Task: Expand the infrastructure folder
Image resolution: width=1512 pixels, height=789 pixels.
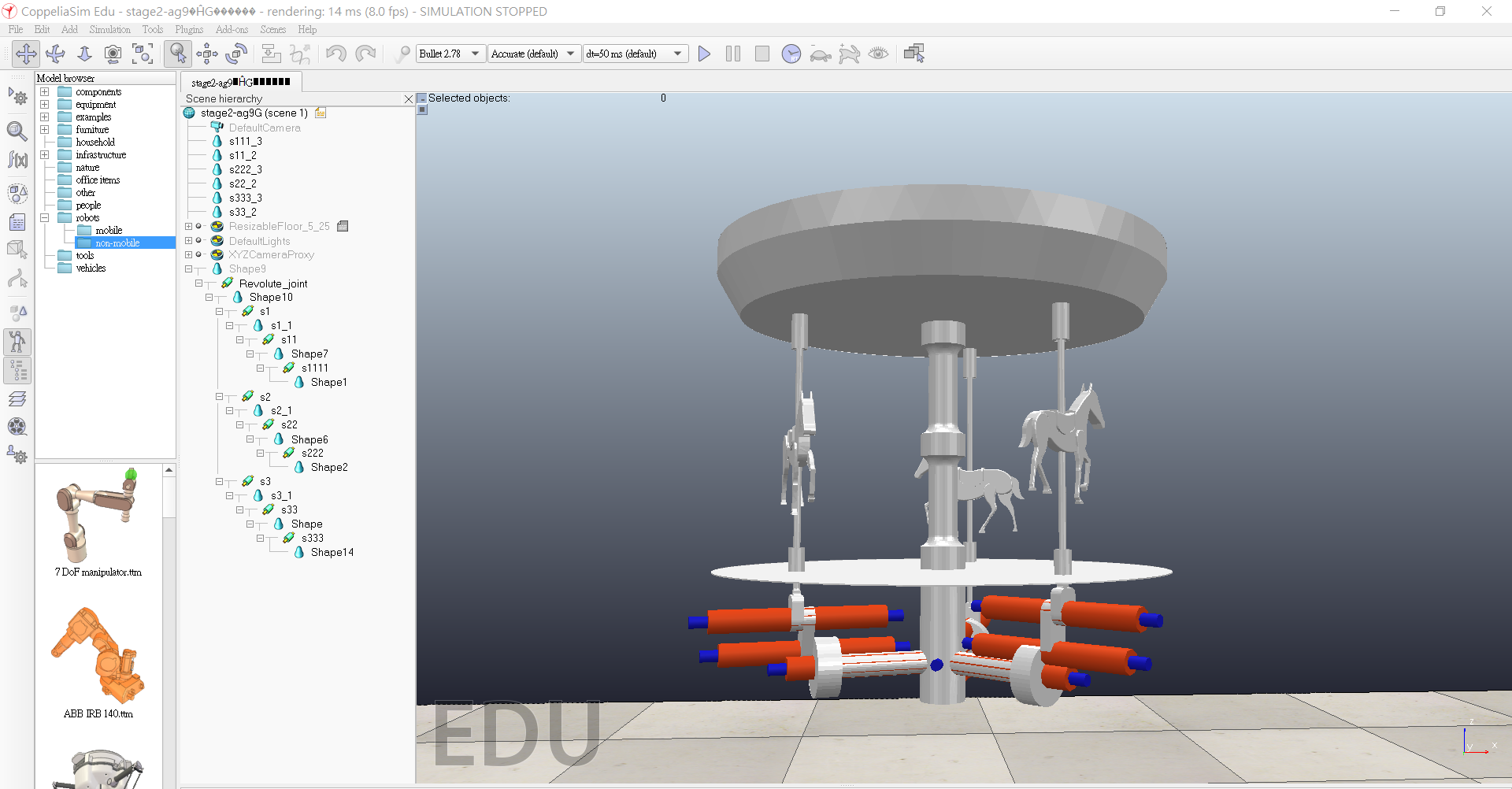Action: (45, 154)
